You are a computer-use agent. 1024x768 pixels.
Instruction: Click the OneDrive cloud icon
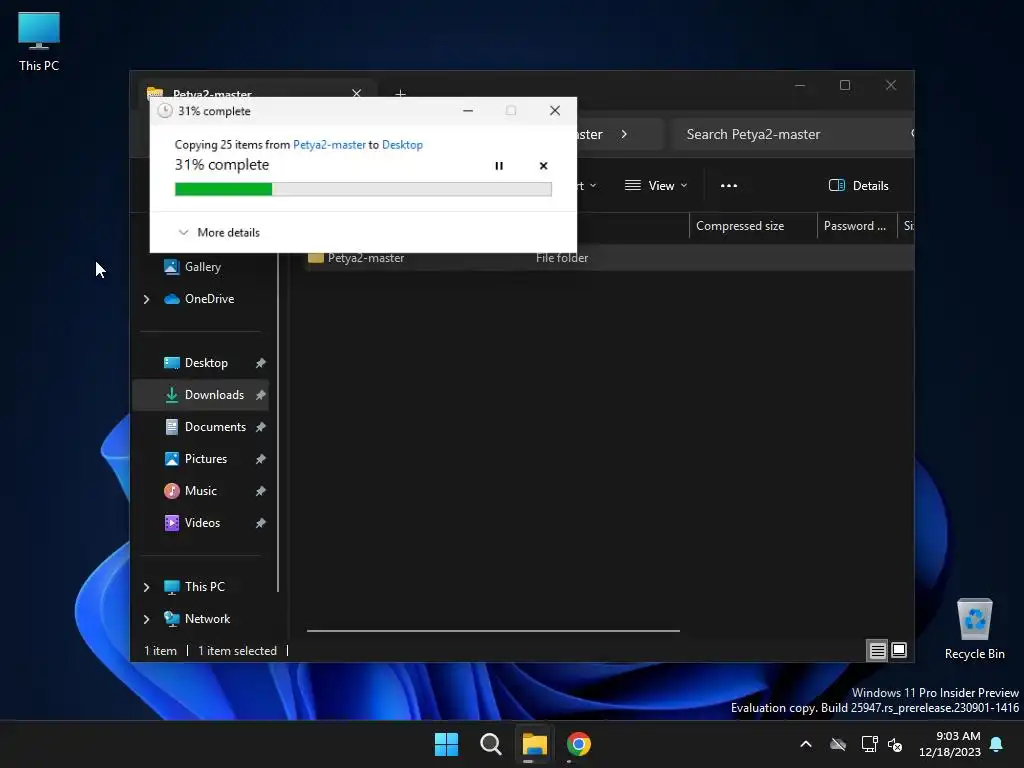click(172, 299)
